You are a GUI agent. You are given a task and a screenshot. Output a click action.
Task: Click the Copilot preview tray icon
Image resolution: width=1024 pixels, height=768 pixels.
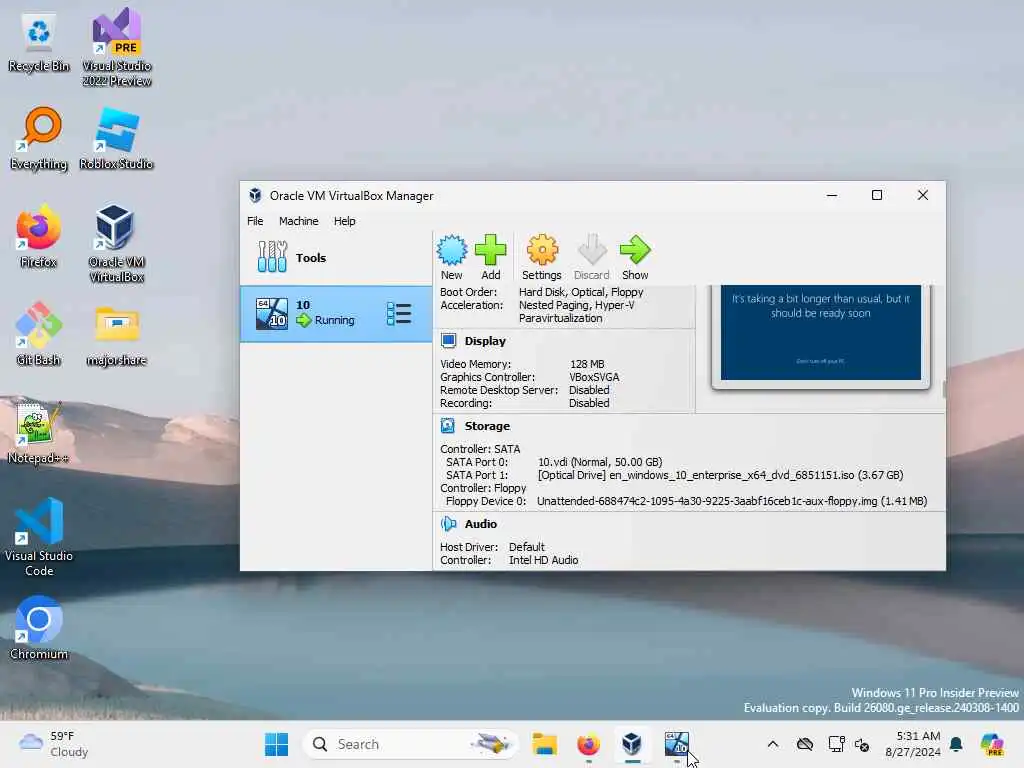pyautogui.click(x=992, y=744)
